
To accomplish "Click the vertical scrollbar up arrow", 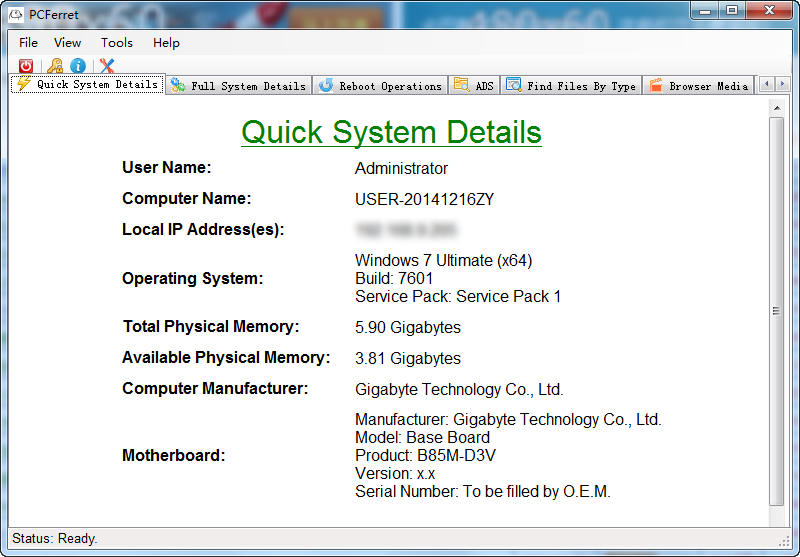I will point(777,108).
